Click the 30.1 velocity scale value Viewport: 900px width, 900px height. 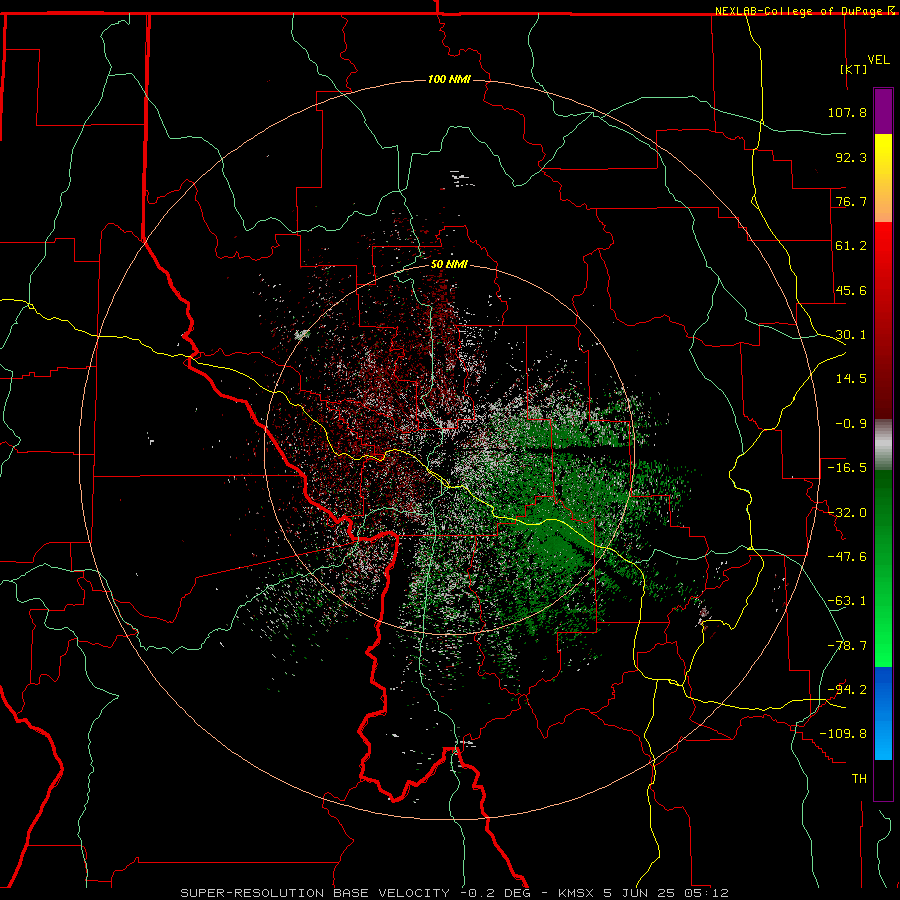pyautogui.click(x=851, y=335)
